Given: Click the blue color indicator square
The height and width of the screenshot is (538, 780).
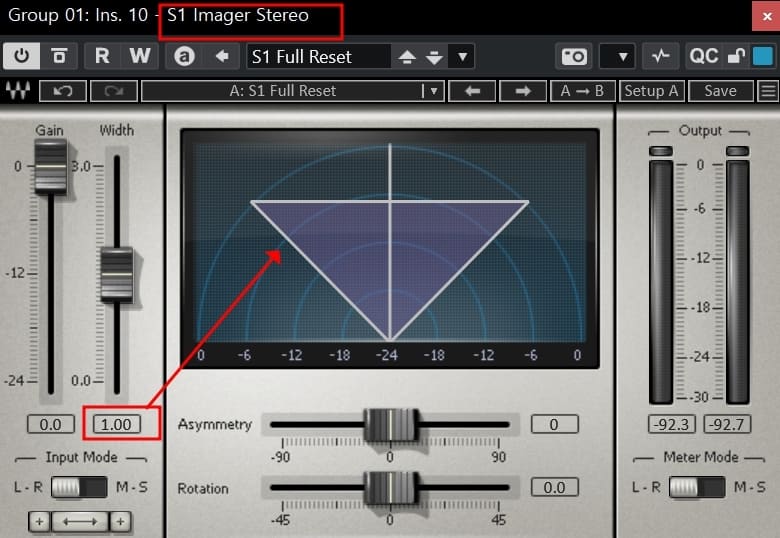Looking at the screenshot, I should [x=763, y=56].
